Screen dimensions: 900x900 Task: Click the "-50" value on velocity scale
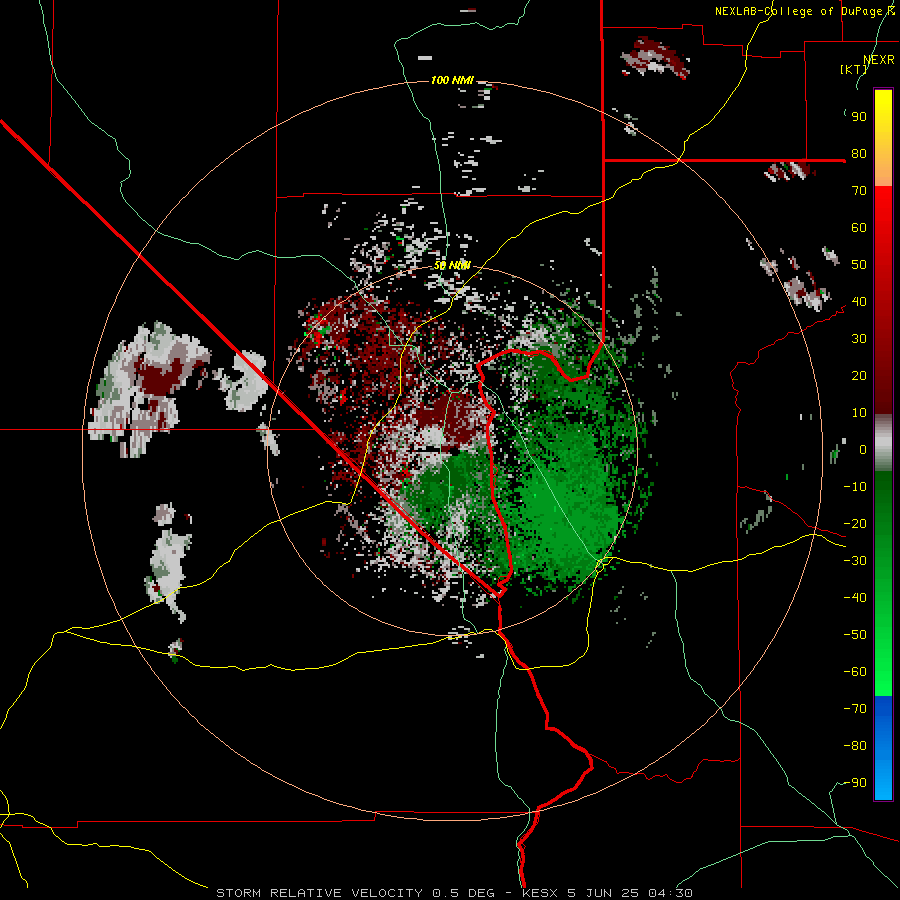click(855, 635)
